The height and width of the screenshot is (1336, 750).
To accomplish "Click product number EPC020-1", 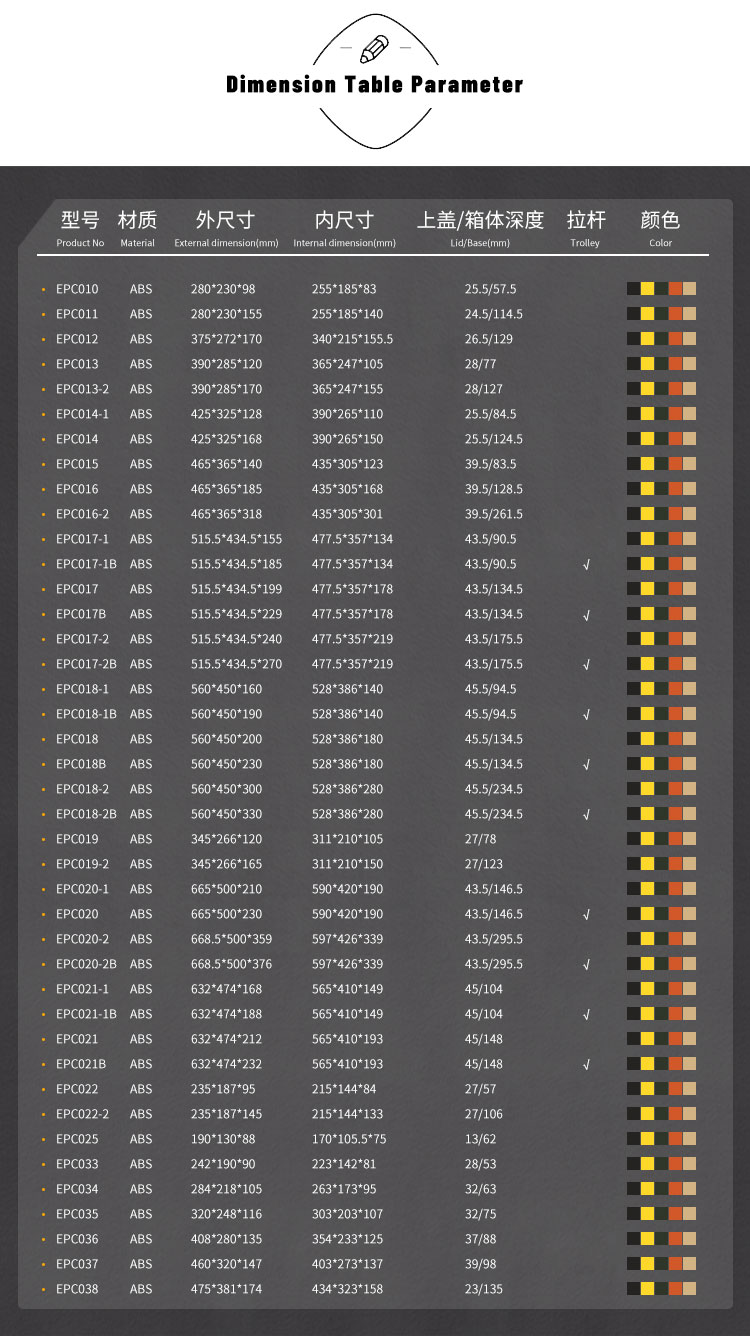I will (x=83, y=889).
